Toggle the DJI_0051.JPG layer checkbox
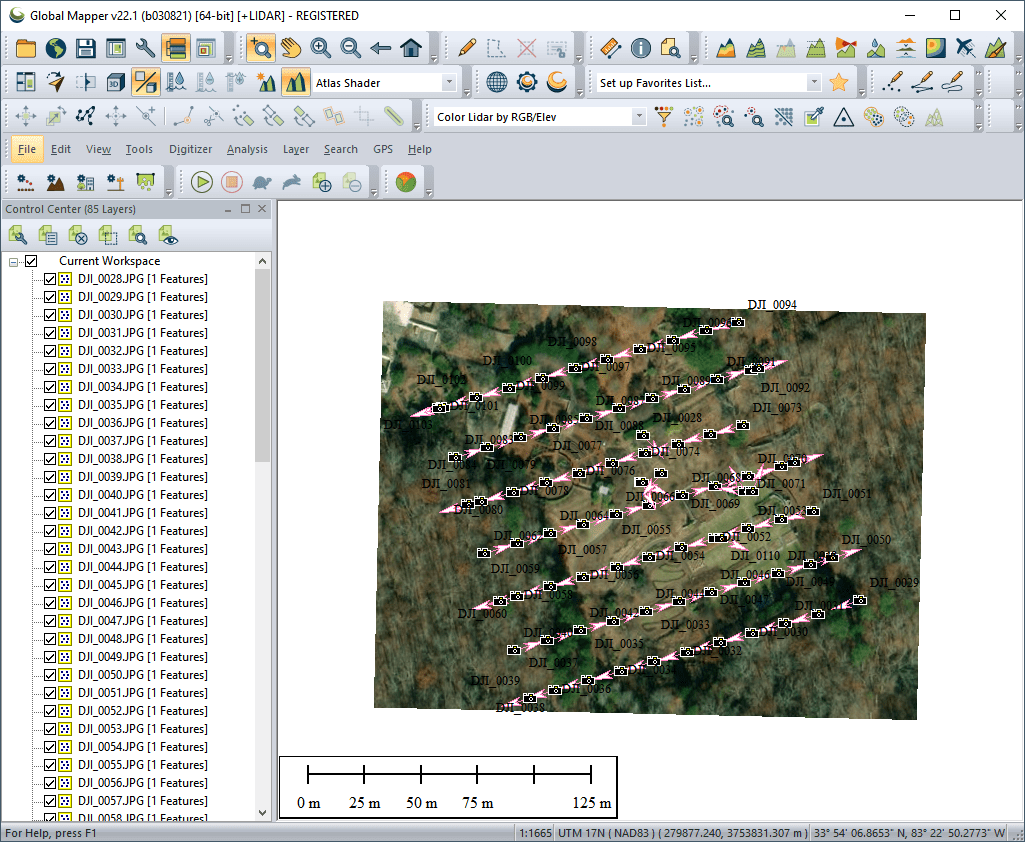The image size is (1025, 842). tap(50, 693)
